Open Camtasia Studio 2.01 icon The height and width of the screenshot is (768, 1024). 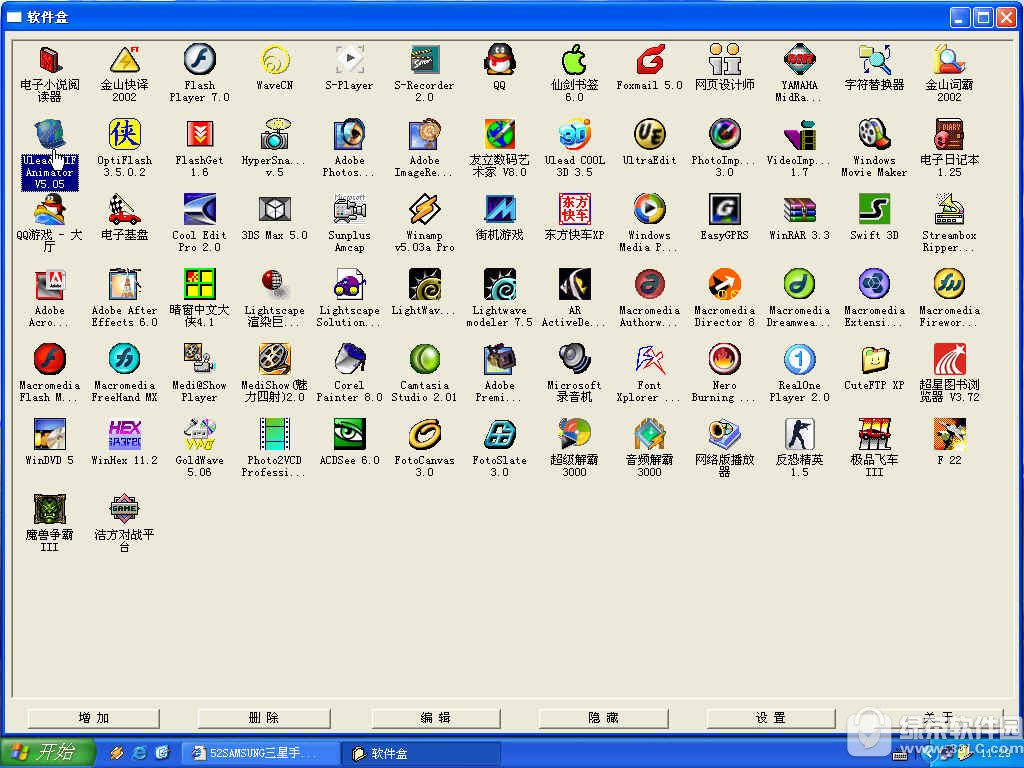(424, 360)
